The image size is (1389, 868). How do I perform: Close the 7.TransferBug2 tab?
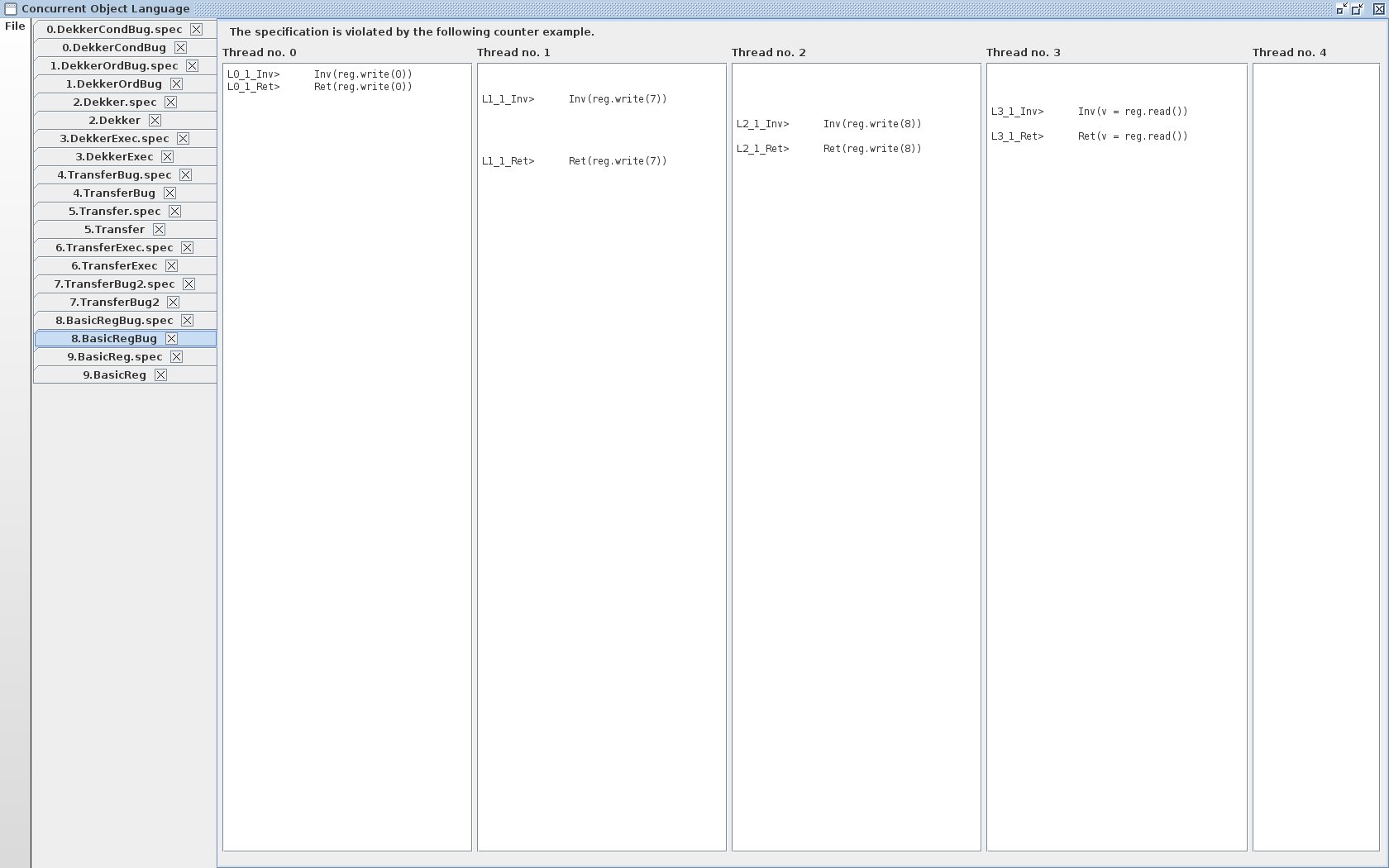click(173, 302)
